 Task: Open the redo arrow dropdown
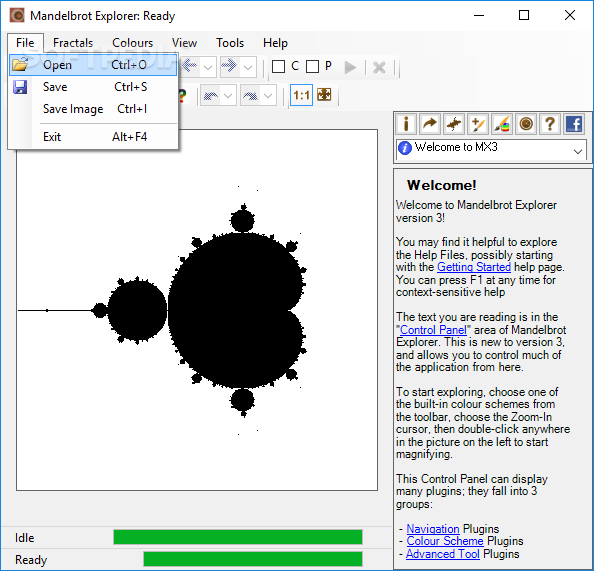click(268, 95)
